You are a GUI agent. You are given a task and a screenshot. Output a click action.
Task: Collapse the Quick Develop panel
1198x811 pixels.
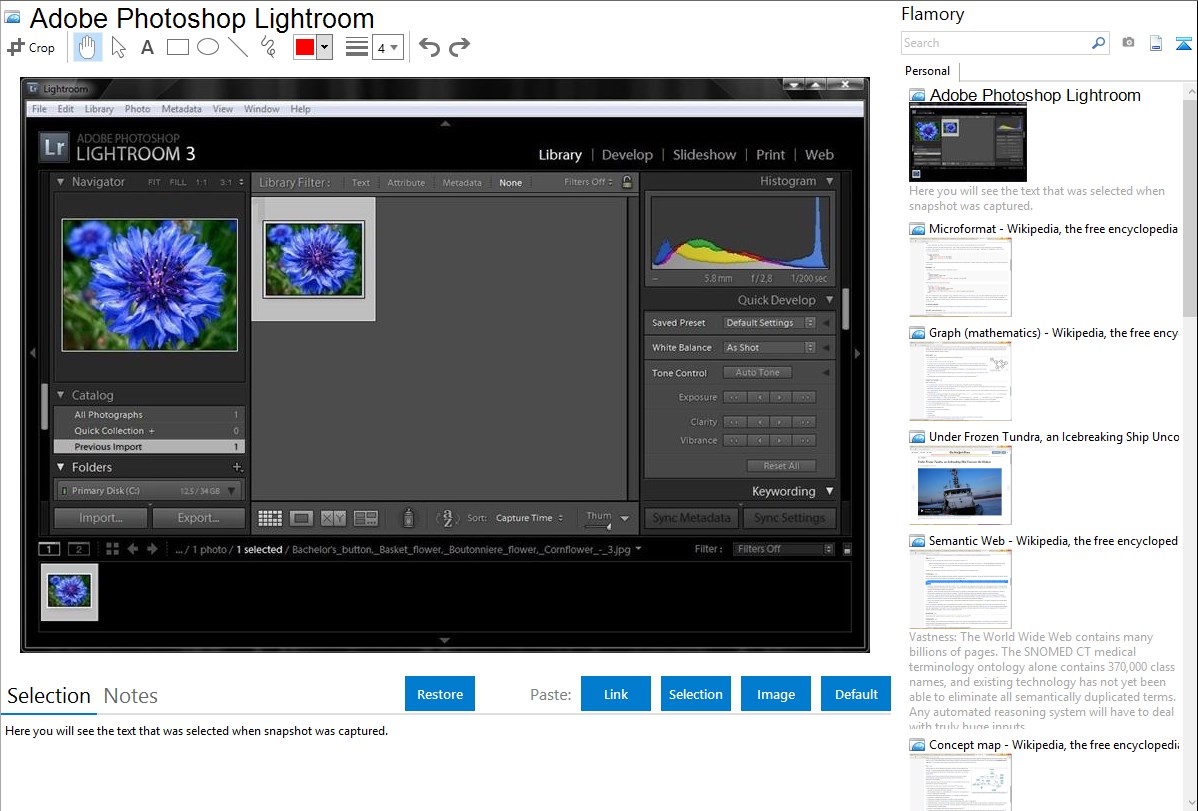click(830, 300)
